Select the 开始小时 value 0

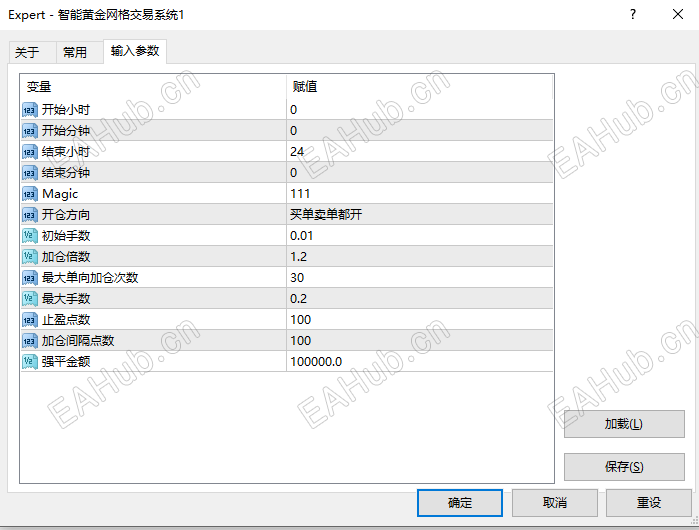(x=293, y=110)
